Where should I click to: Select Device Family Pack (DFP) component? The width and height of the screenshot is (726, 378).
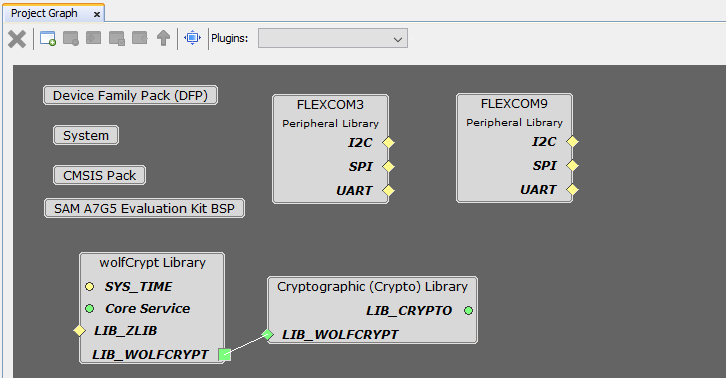131,95
